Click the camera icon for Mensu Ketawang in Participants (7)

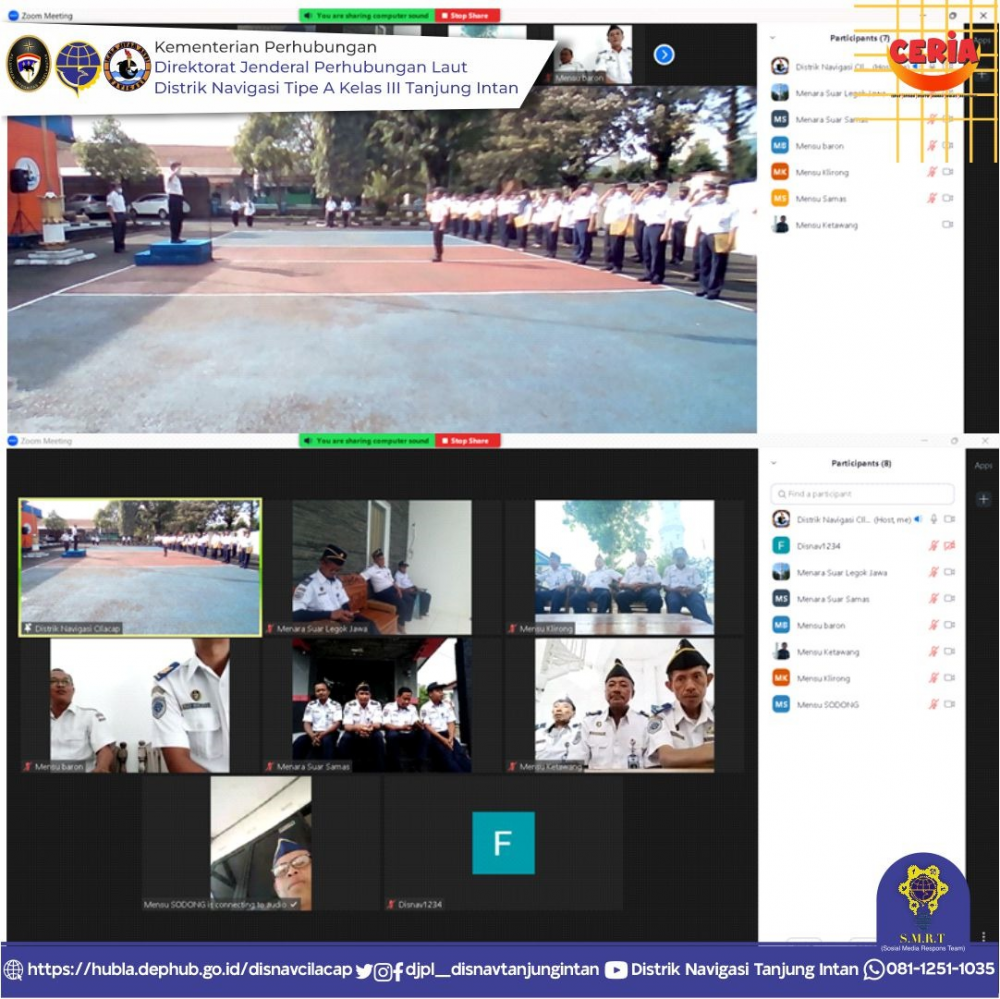(x=948, y=225)
